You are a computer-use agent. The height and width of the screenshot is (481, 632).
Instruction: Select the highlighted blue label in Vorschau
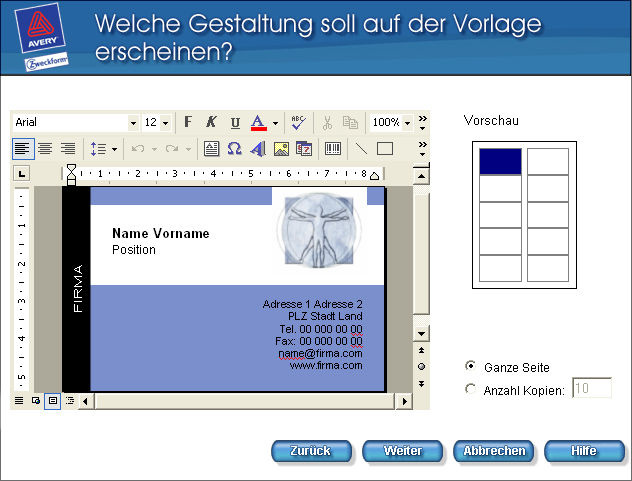[500, 161]
